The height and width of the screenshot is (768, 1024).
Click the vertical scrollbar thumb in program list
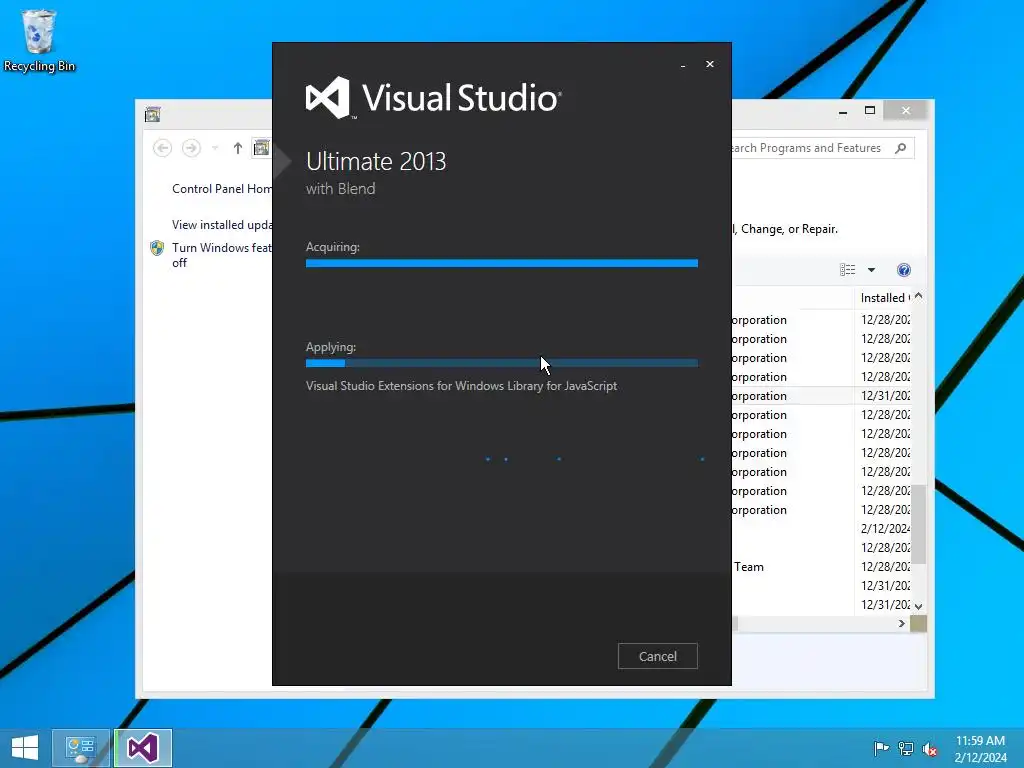[919, 524]
